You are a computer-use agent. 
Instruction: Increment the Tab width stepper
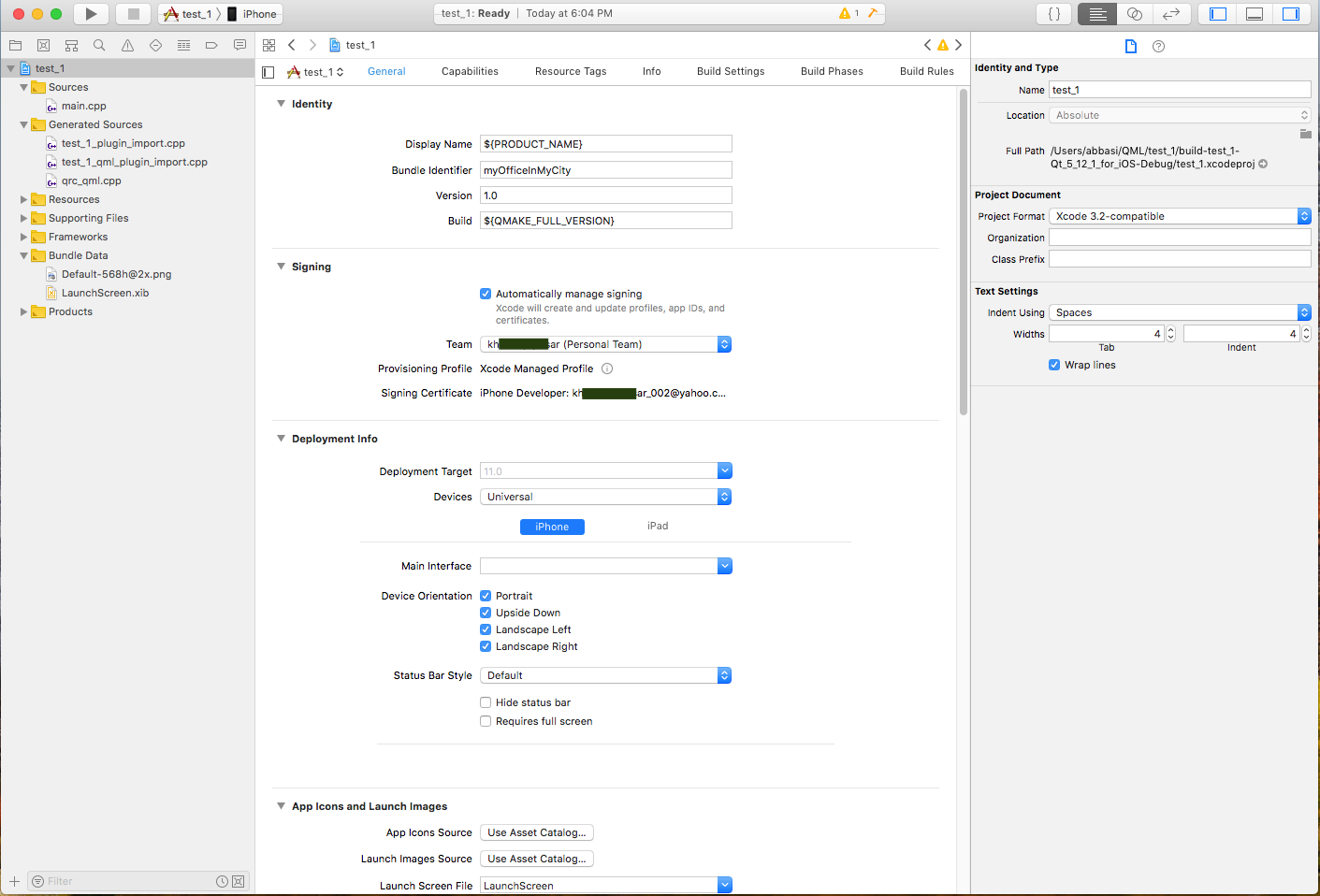[x=1170, y=330]
